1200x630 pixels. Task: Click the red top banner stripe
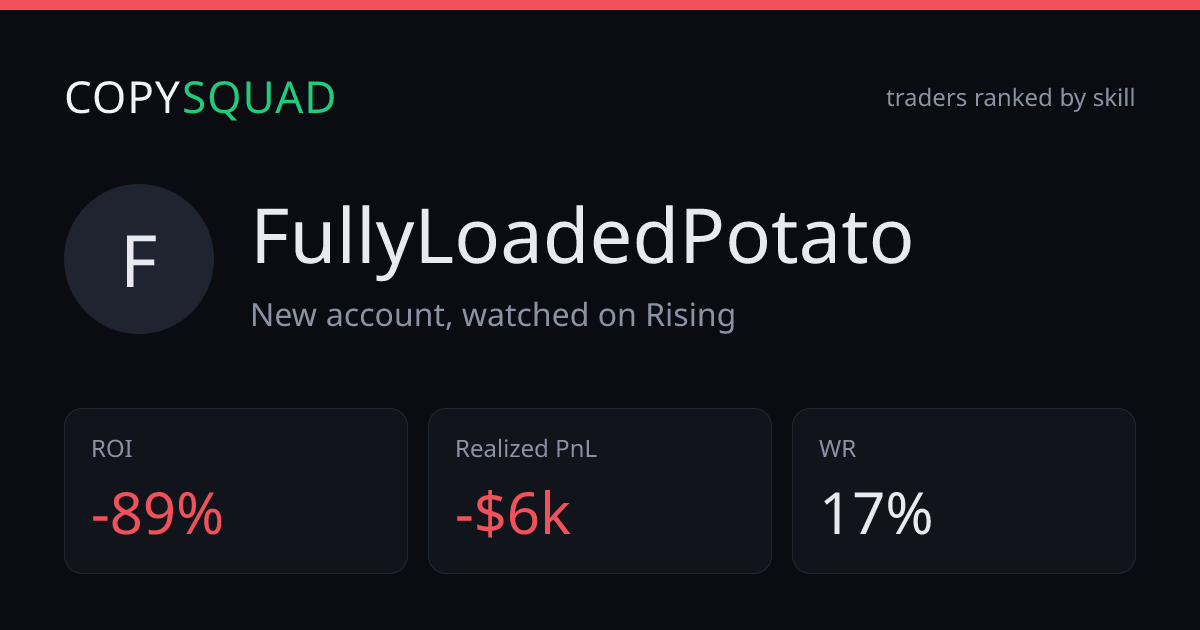[x=600, y=5]
